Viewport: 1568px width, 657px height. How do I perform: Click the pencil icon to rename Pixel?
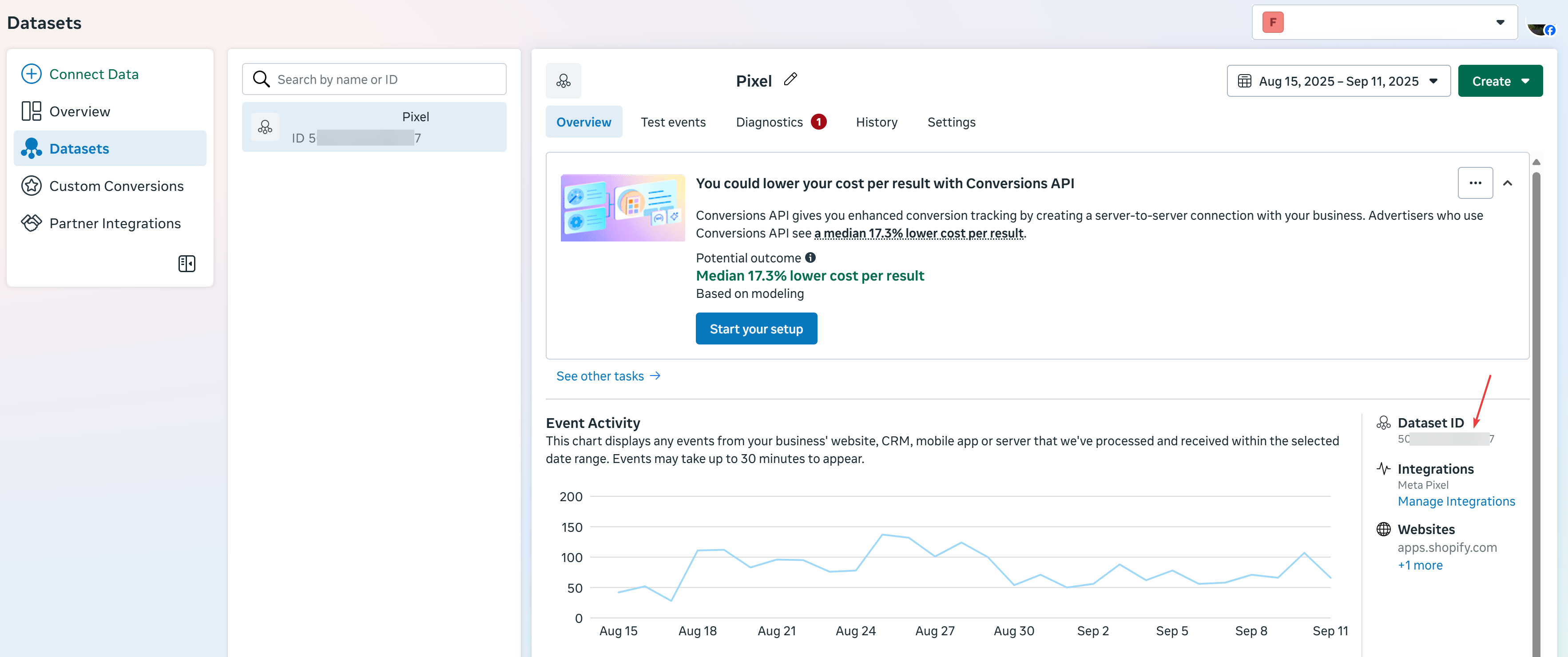click(x=790, y=80)
